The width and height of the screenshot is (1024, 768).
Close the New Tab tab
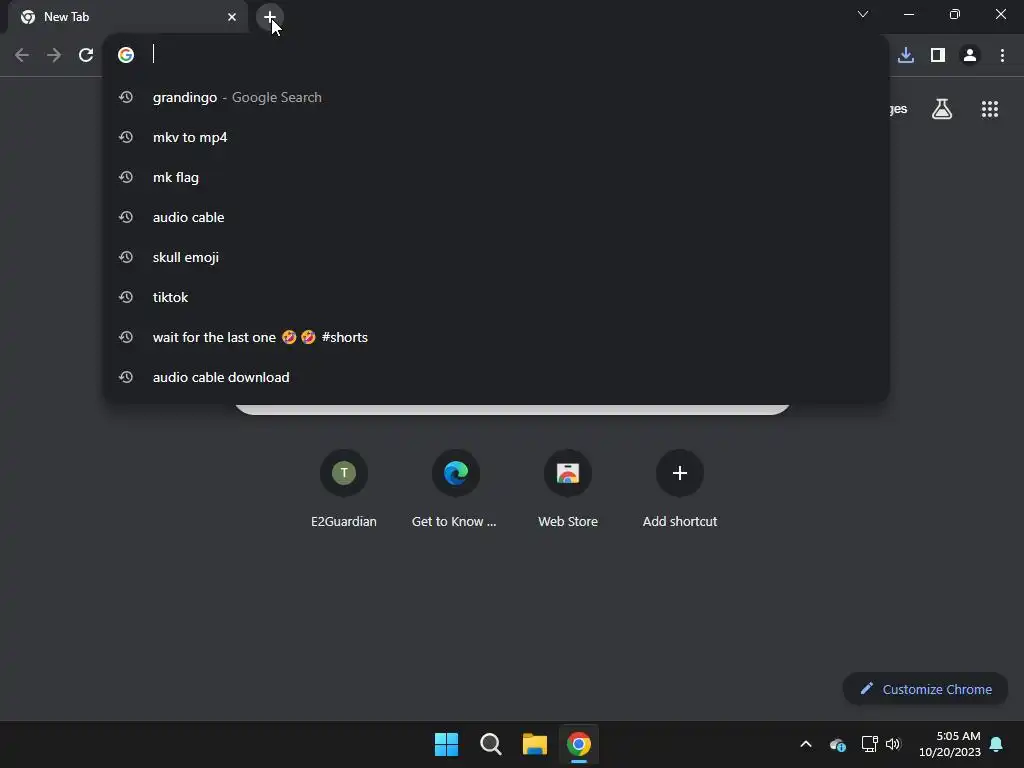(232, 17)
